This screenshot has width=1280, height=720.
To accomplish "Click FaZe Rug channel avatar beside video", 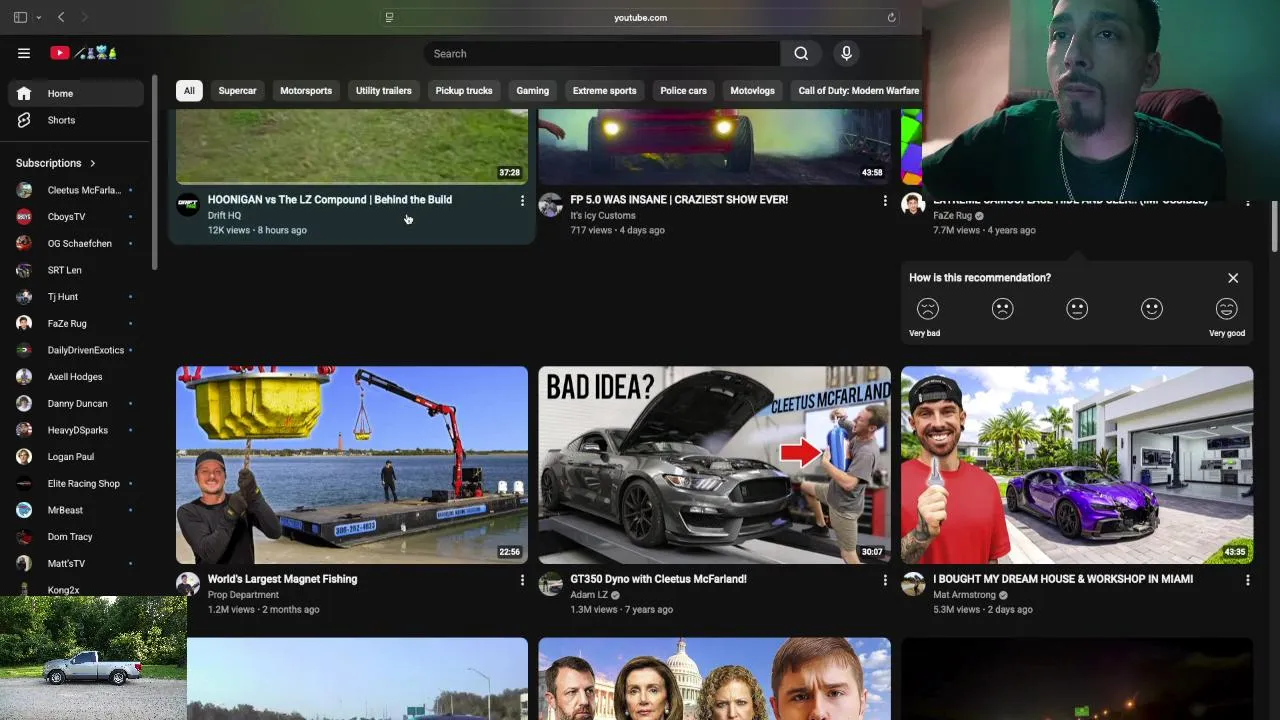I will click(913, 205).
